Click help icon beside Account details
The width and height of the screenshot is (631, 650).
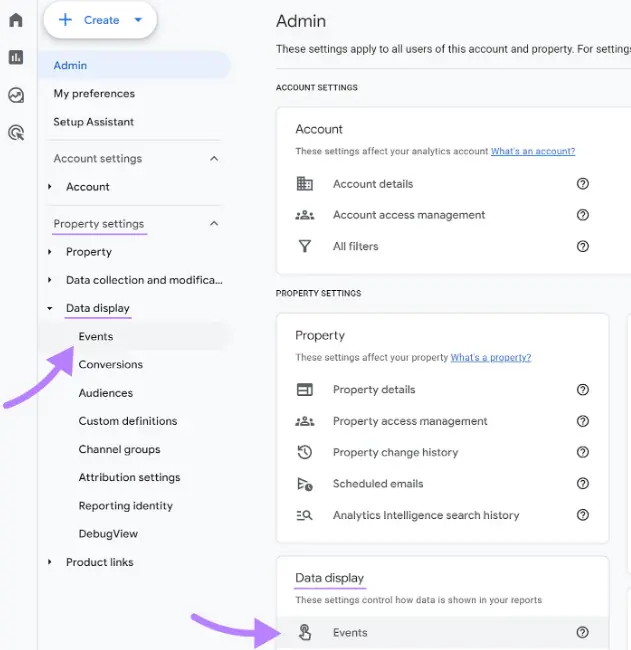[x=583, y=184]
